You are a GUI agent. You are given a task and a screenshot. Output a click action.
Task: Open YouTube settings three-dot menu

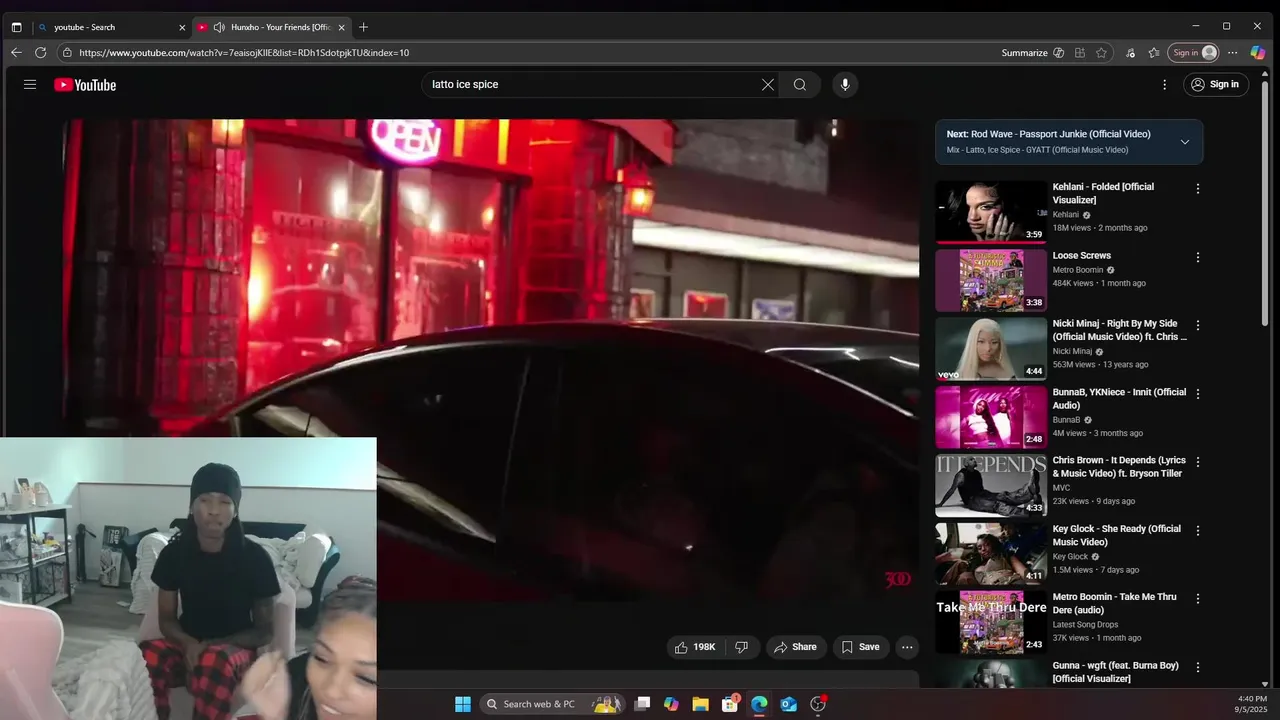[x=1164, y=85]
